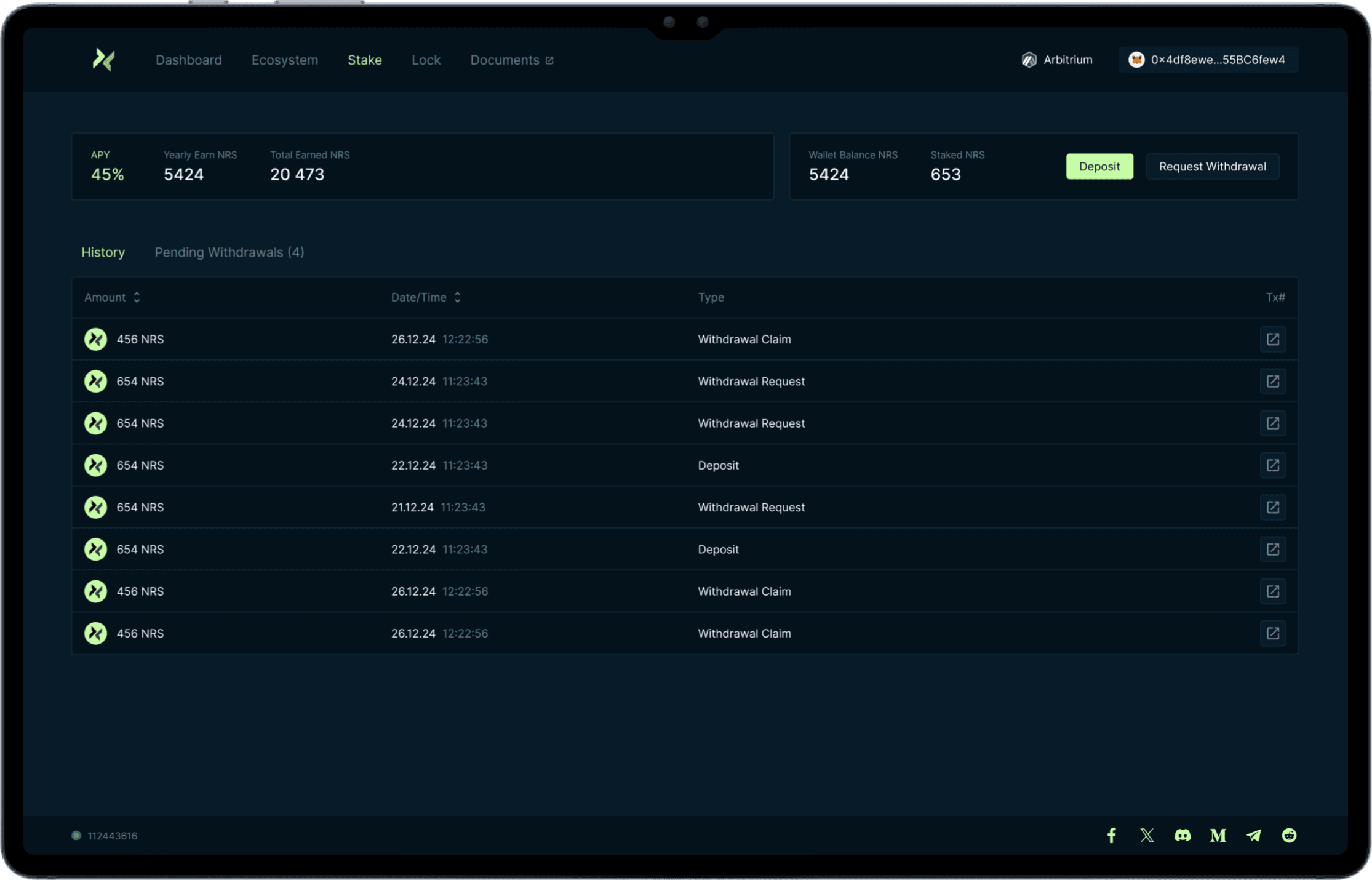The image size is (1372, 880).
Task: Switch to the Pending Withdrawals (4) tab
Action: coord(229,252)
